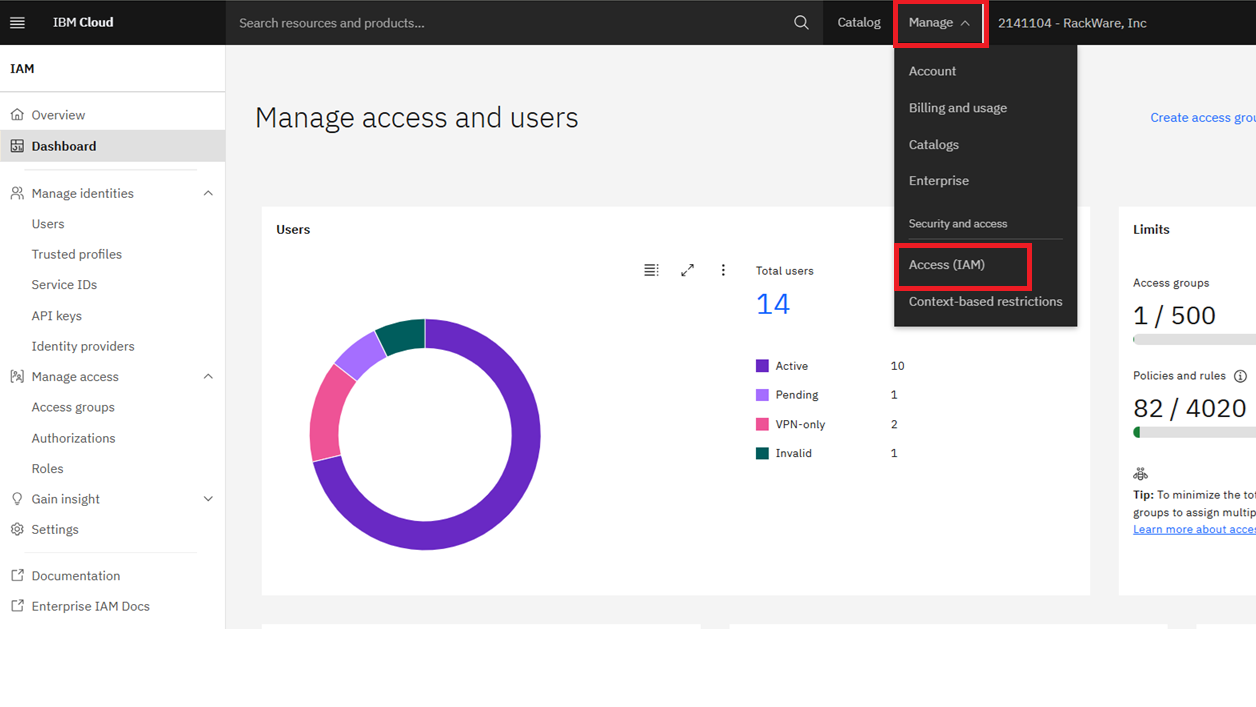
Task: Click the Gain insight lightbulb icon
Action: tap(17, 499)
